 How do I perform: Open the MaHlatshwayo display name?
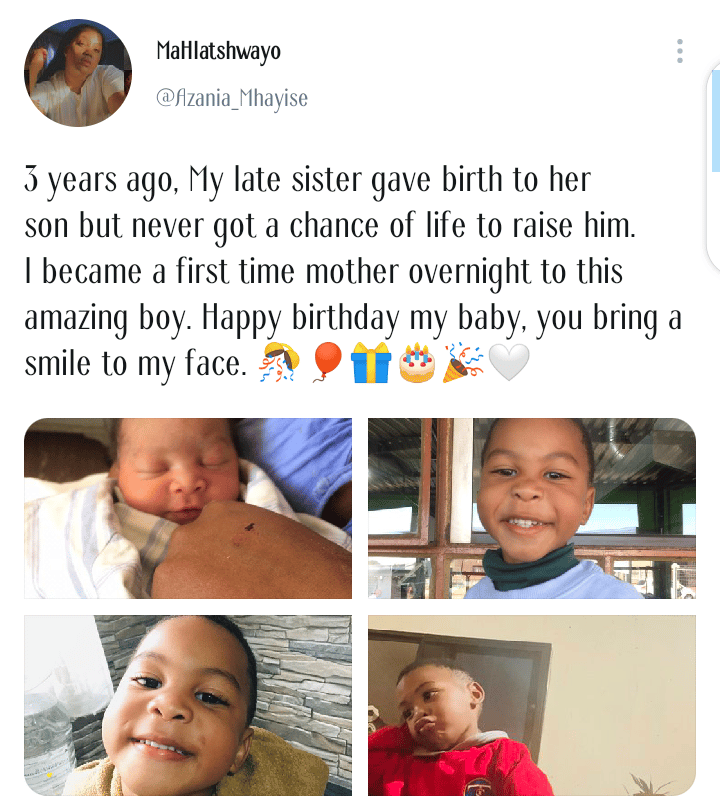(x=219, y=50)
